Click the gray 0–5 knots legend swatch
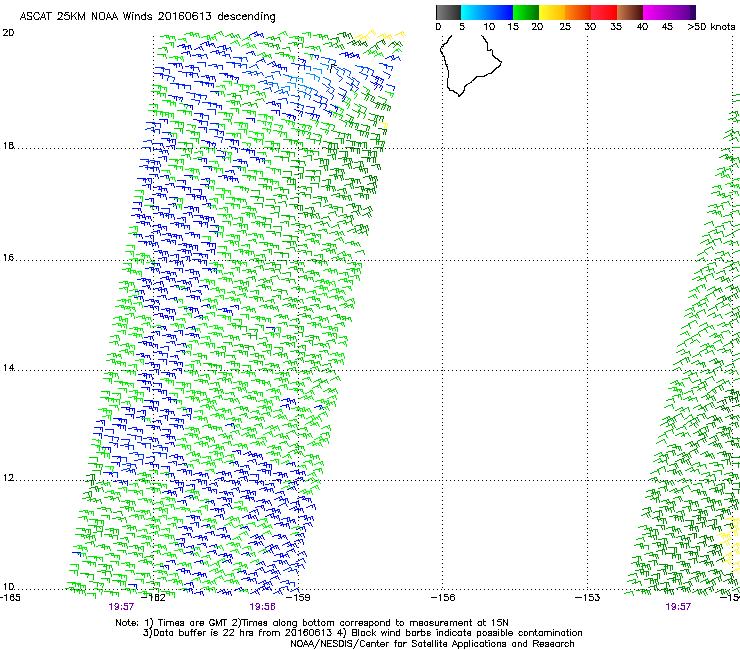740x650 pixels. pos(448,12)
